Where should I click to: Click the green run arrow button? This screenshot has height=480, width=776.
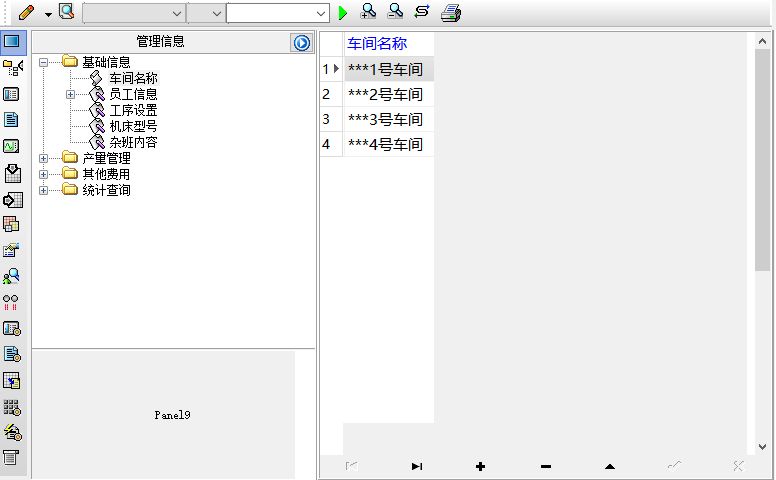tap(342, 13)
